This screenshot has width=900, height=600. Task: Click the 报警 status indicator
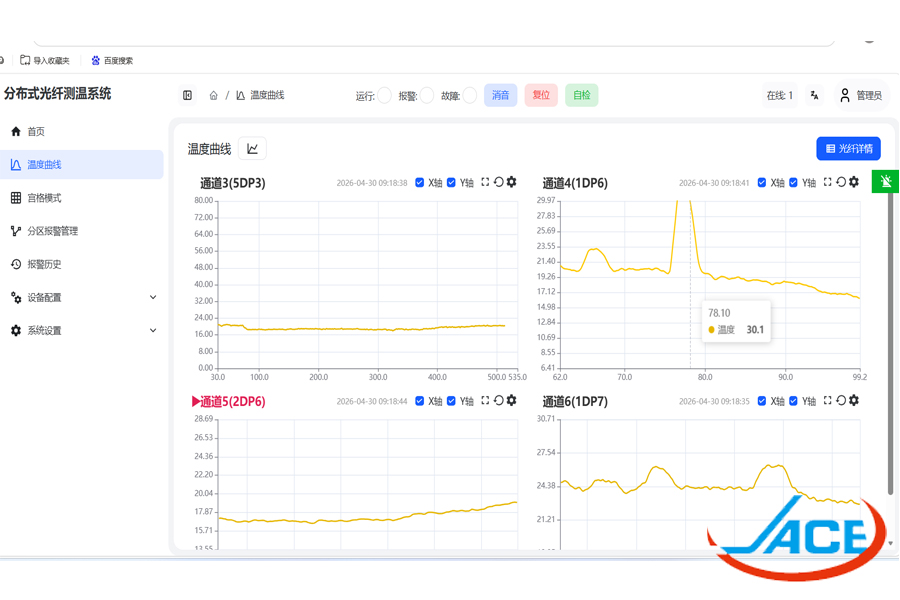tap(426, 95)
